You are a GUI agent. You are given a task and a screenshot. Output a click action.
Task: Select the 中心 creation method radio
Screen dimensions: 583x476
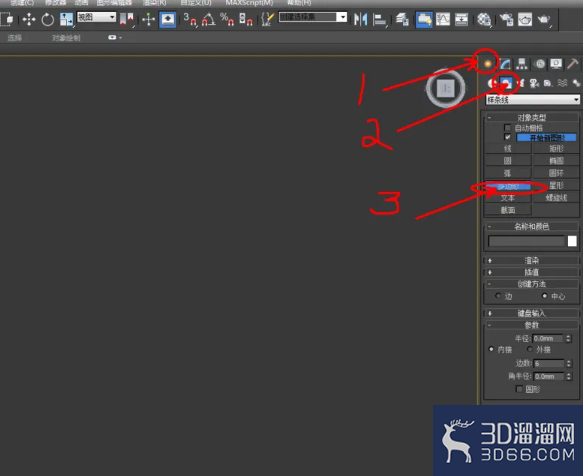click(544, 296)
